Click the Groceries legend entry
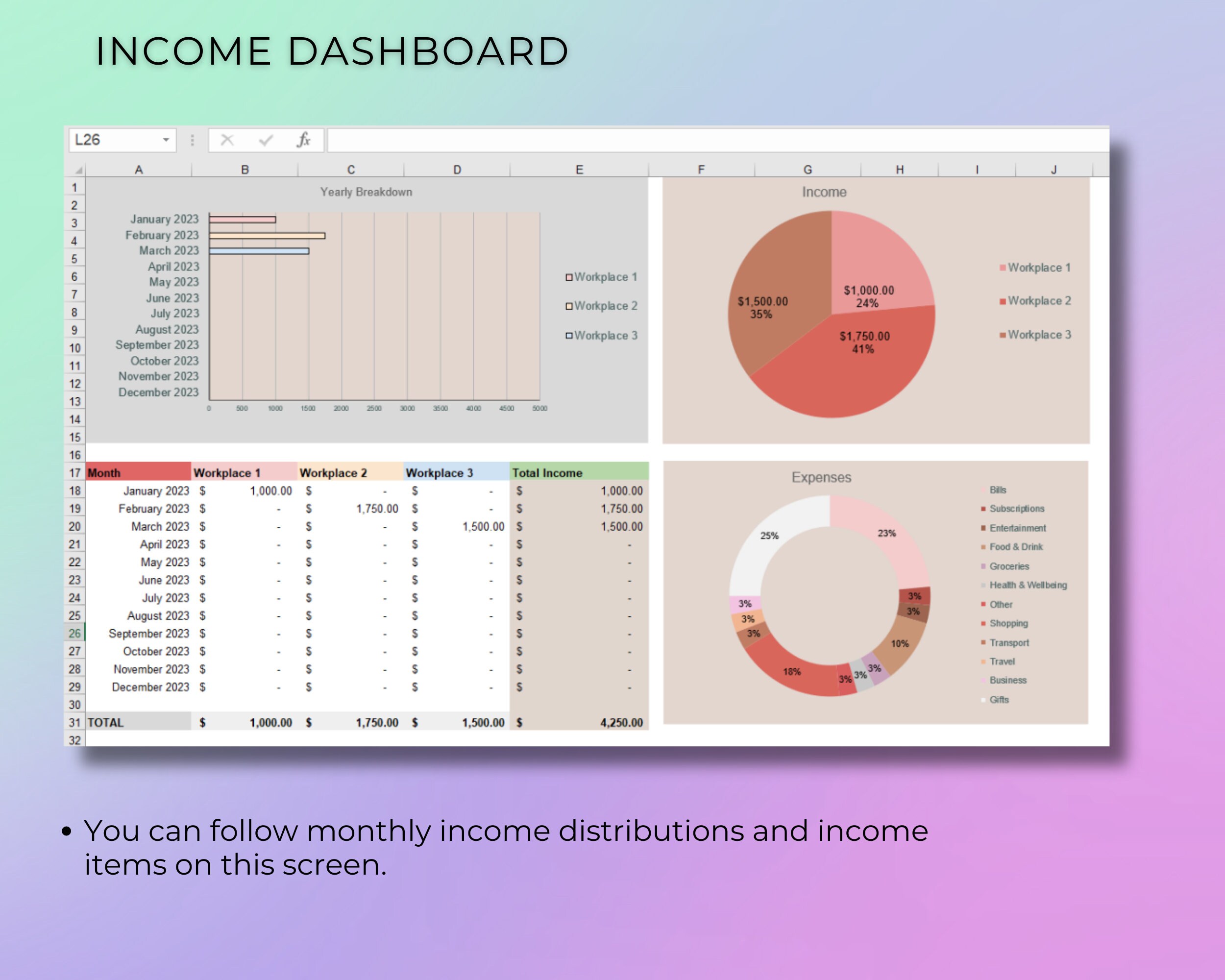This screenshot has width=1225, height=980. pos(1005,566)
